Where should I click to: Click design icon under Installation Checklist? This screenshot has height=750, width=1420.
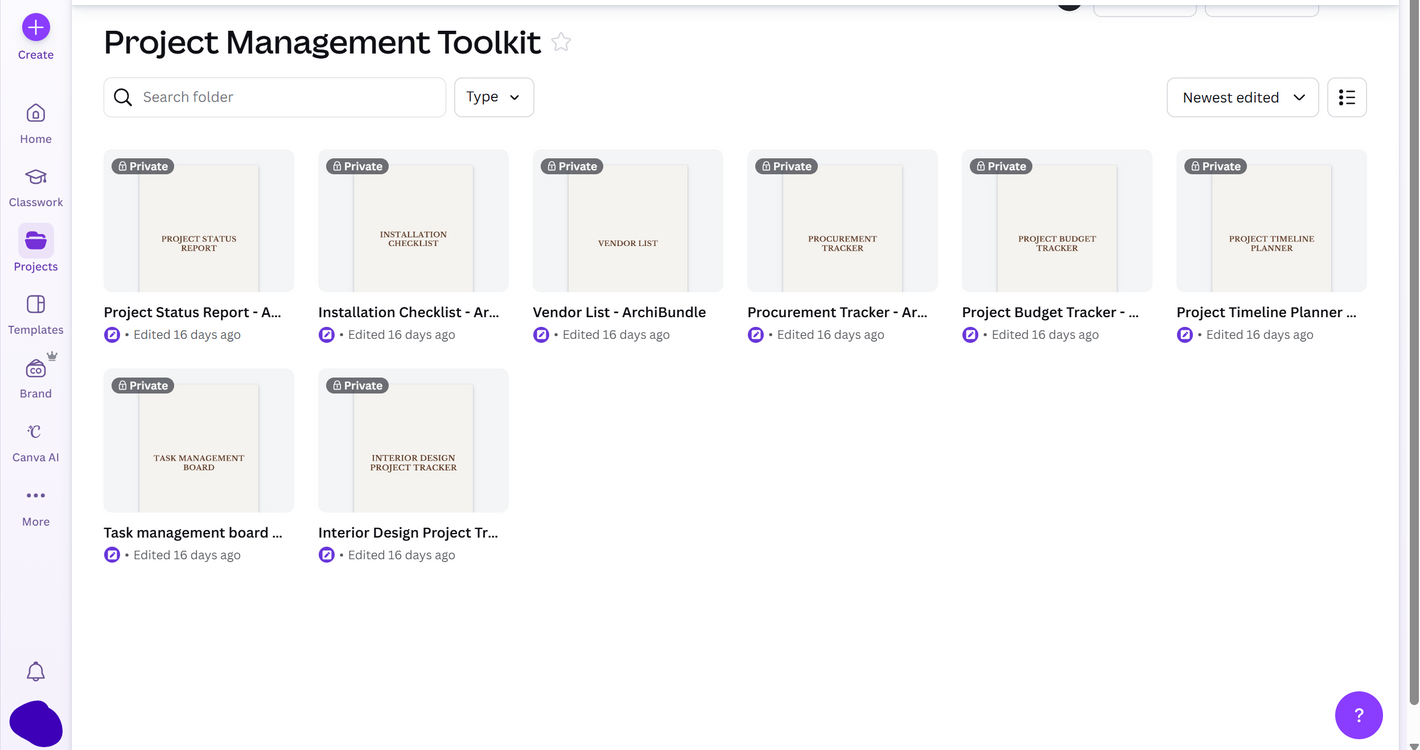326,335
